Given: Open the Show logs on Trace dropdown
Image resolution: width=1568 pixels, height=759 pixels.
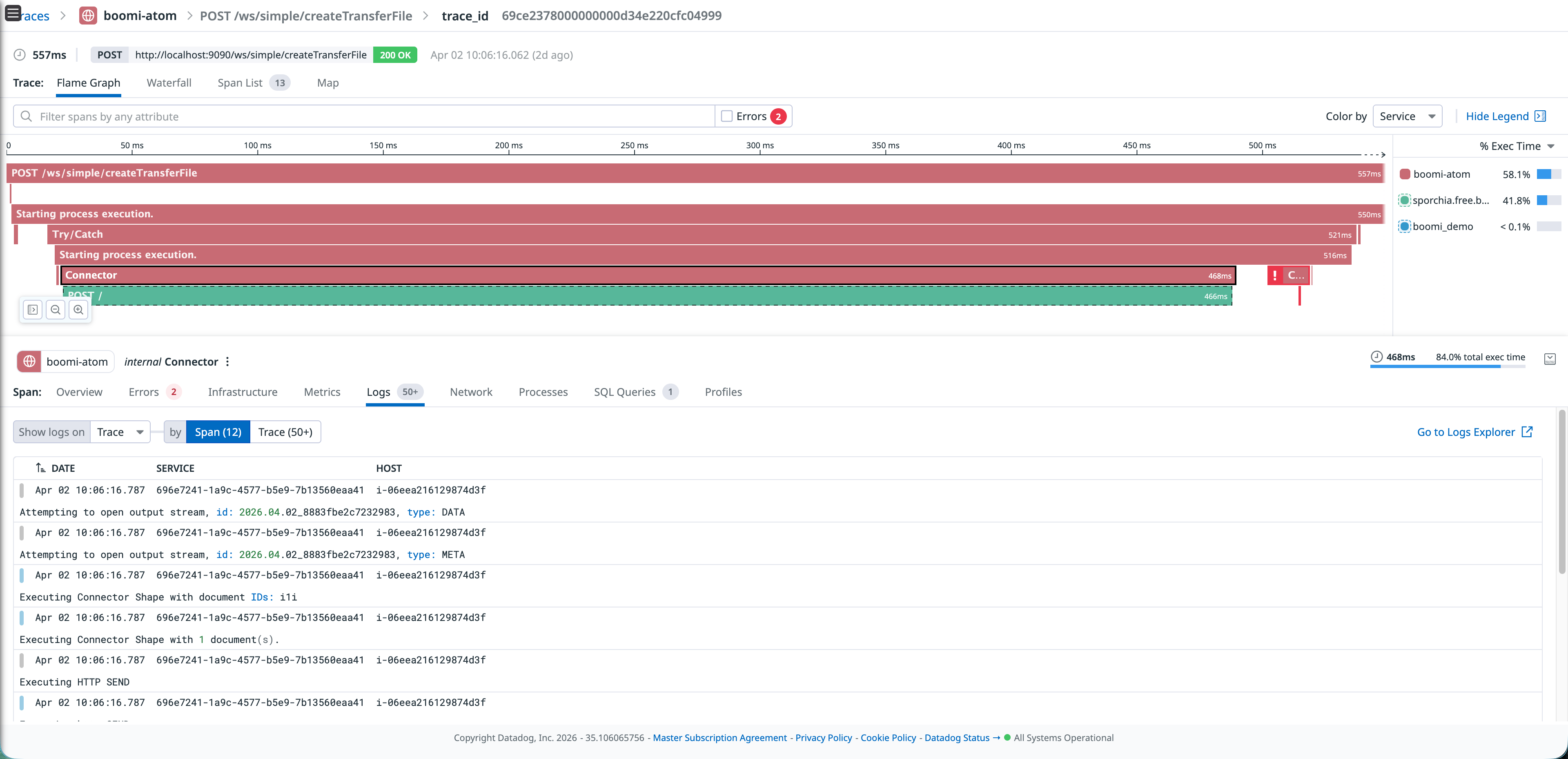Looking at the screenshot, I should click(x=120, y=432).
